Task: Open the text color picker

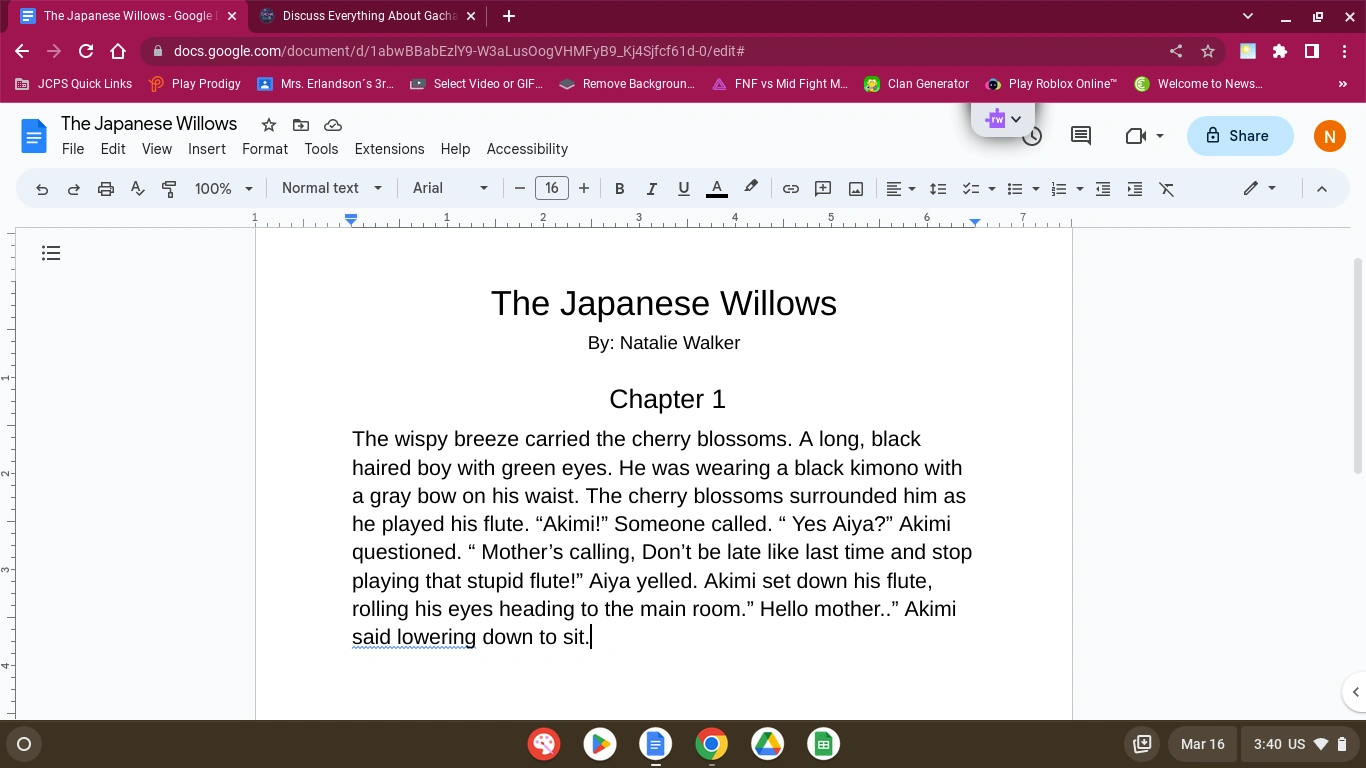Action: [716, 188]
